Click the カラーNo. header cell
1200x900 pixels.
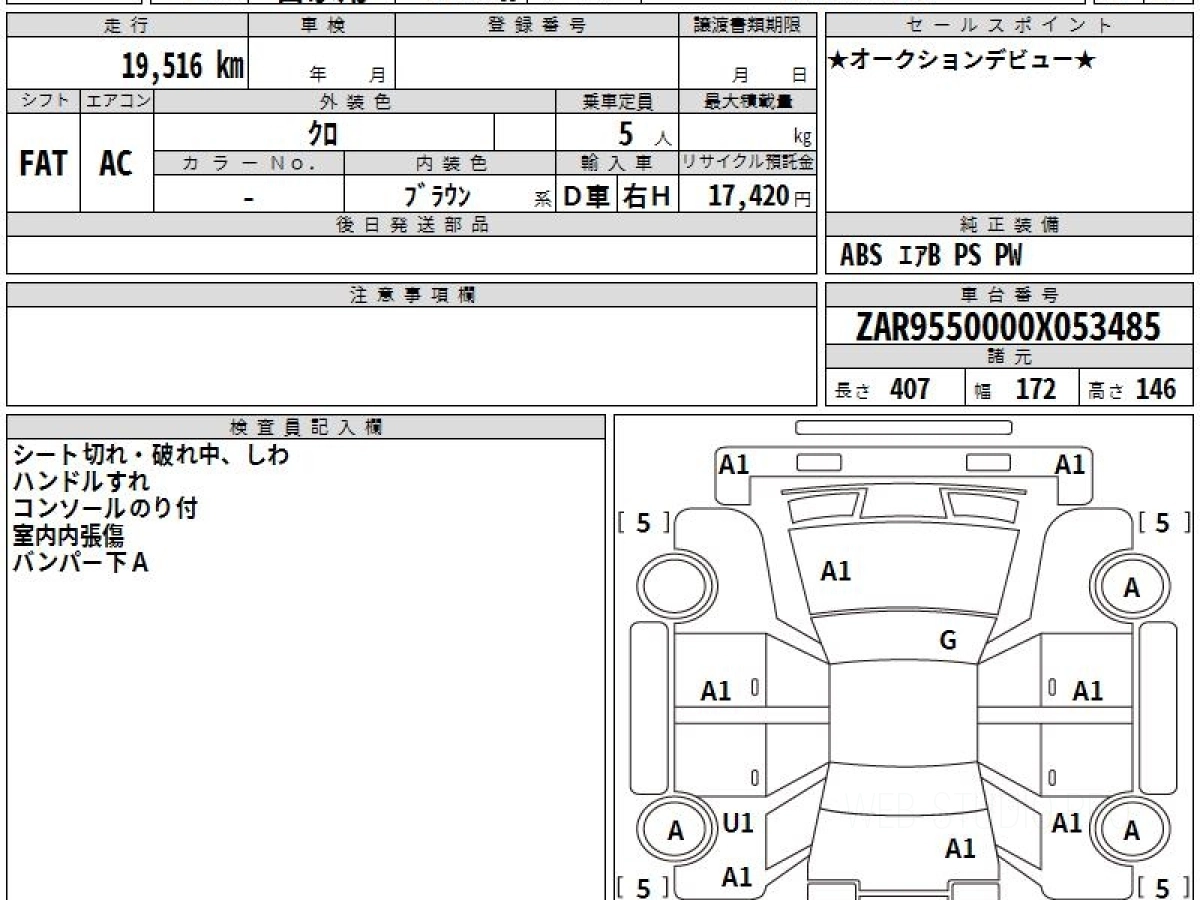pos(249,163)
